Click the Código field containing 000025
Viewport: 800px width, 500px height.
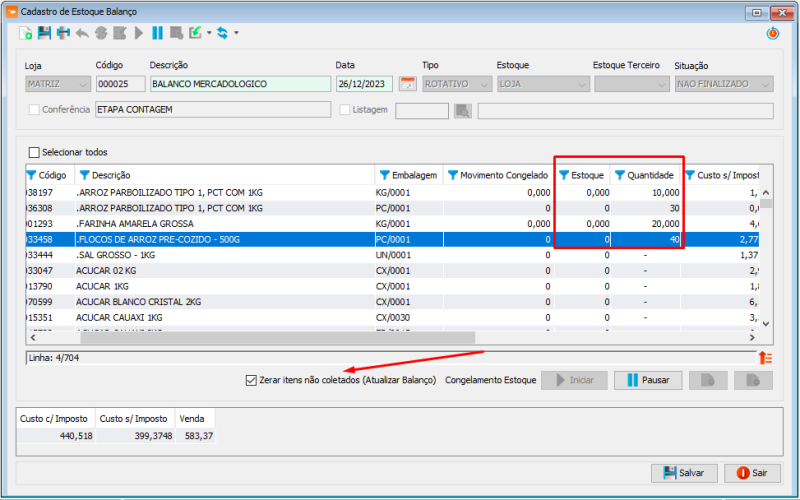pos(120,84)
